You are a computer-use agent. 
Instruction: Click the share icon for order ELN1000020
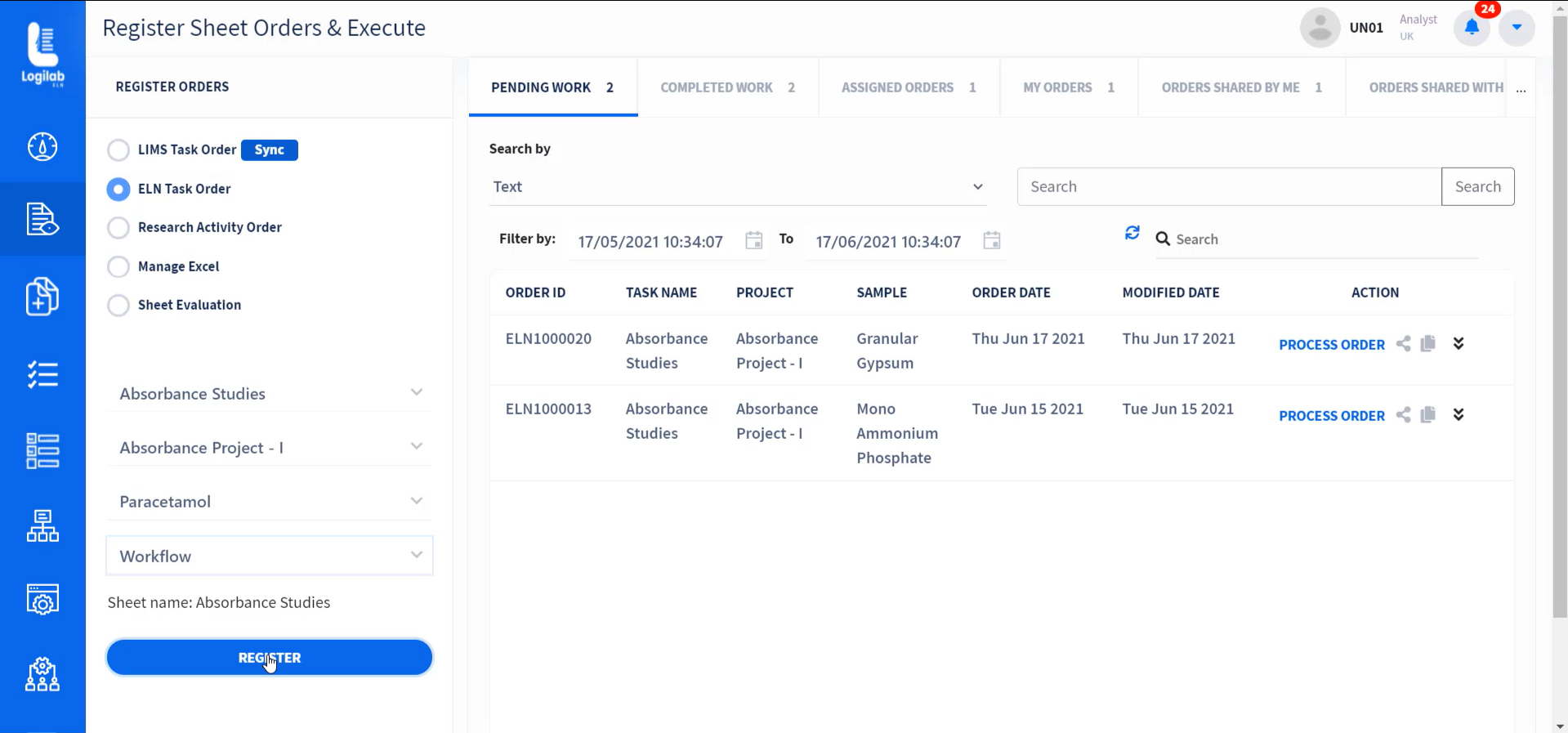(1403, 344)
